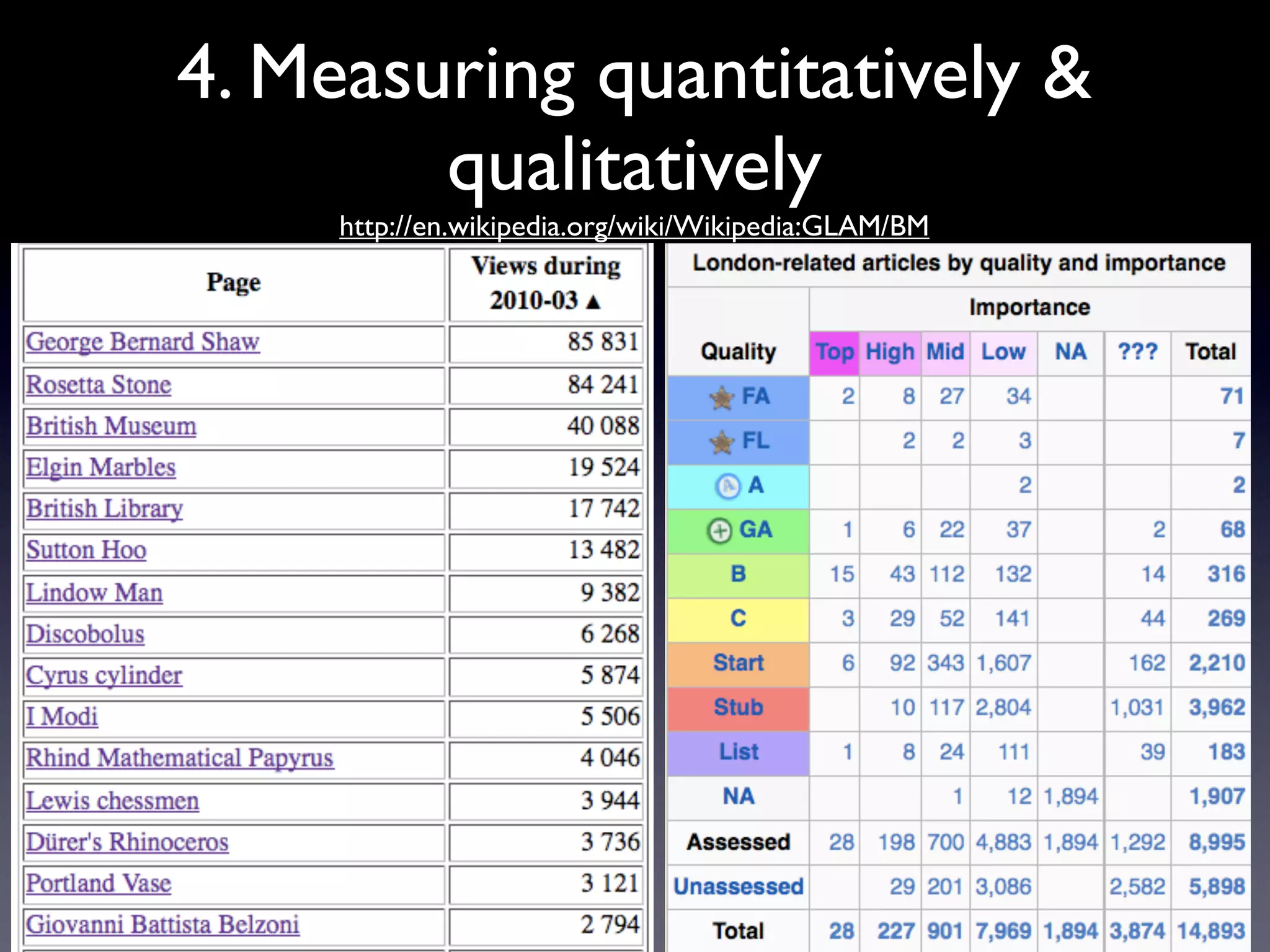Click the NA quality row label
The width and height of the screenshot is (1270, 952).
pyautogui.click(x=738, y=796)
